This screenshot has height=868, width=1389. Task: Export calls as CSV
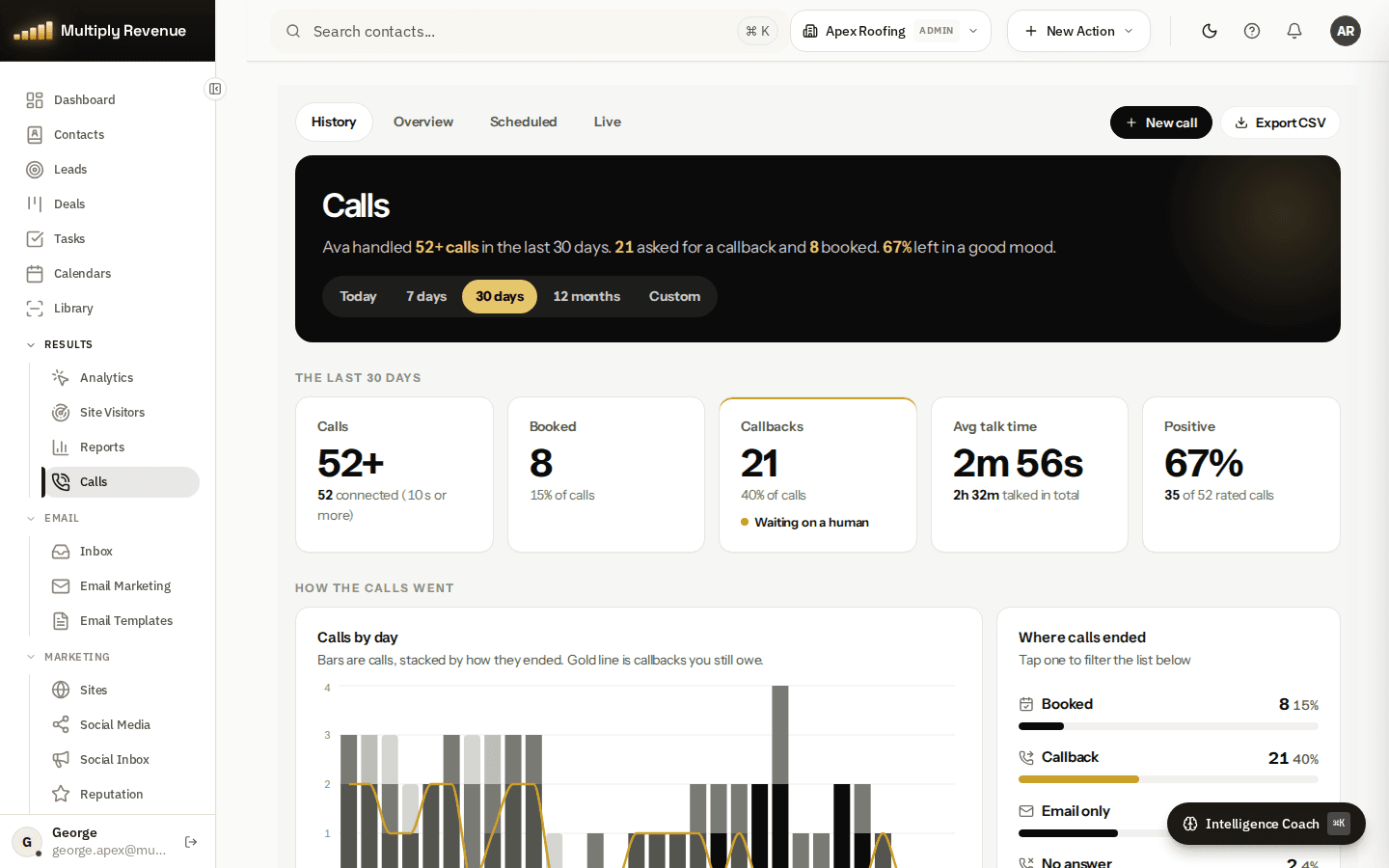coord(1281,122)
